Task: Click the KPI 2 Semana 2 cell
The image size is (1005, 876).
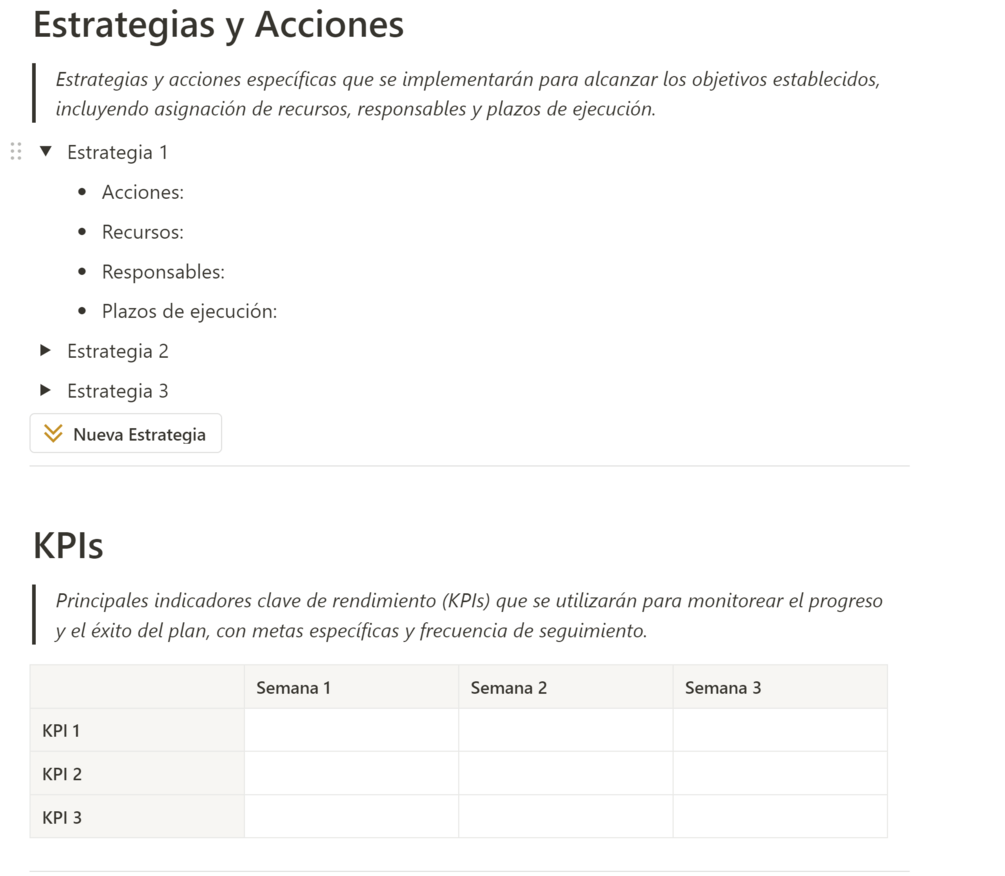Action: pos(565,774)
